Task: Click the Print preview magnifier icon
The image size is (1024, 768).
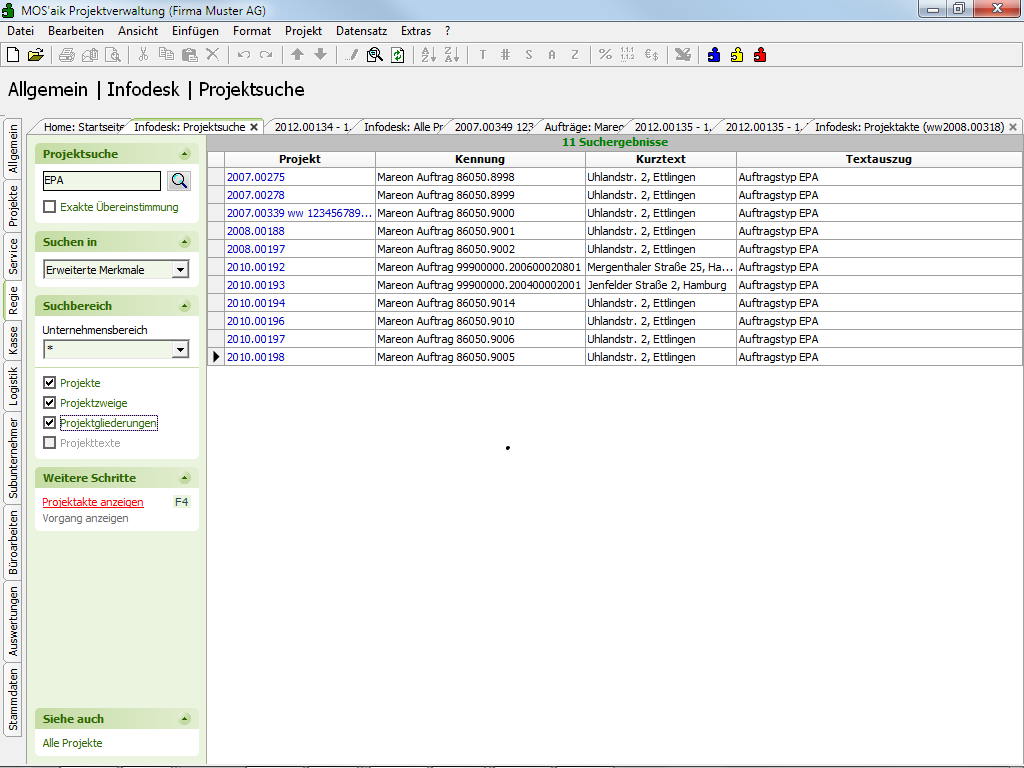Action: point(113,55)
